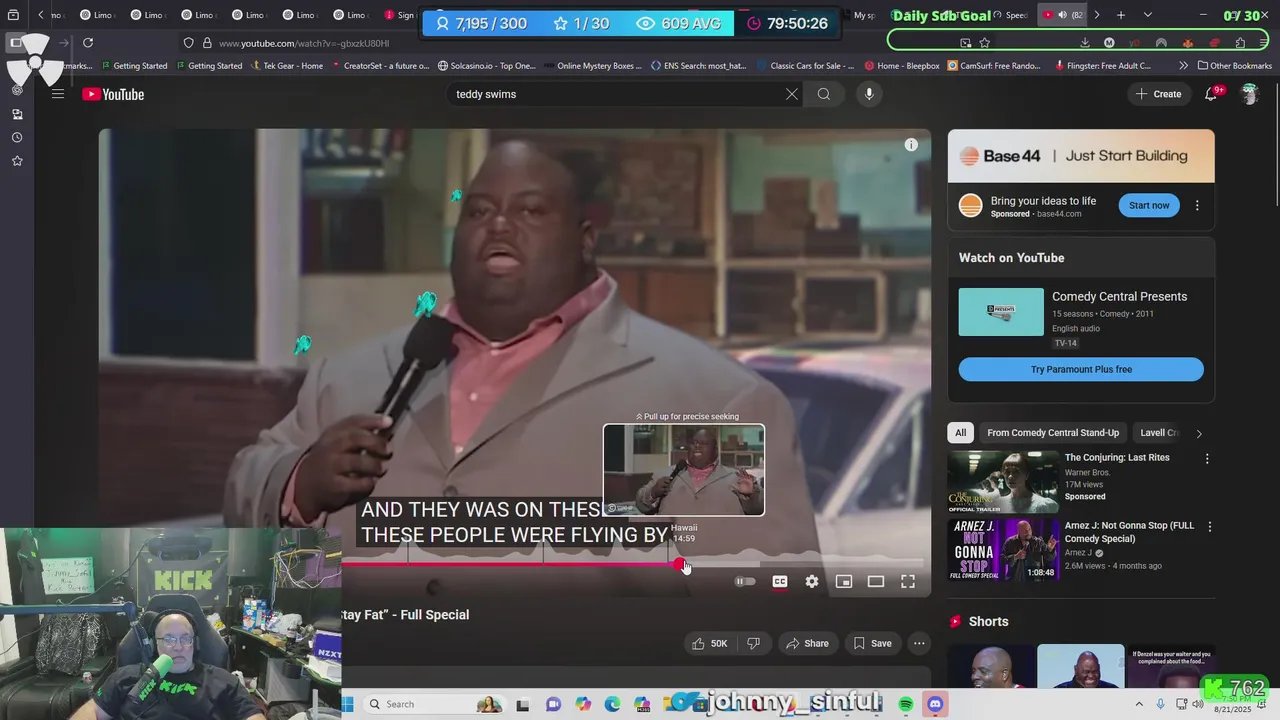Open the player settings gear
This screenshot has height=720, width=1280.
(812, 581)
